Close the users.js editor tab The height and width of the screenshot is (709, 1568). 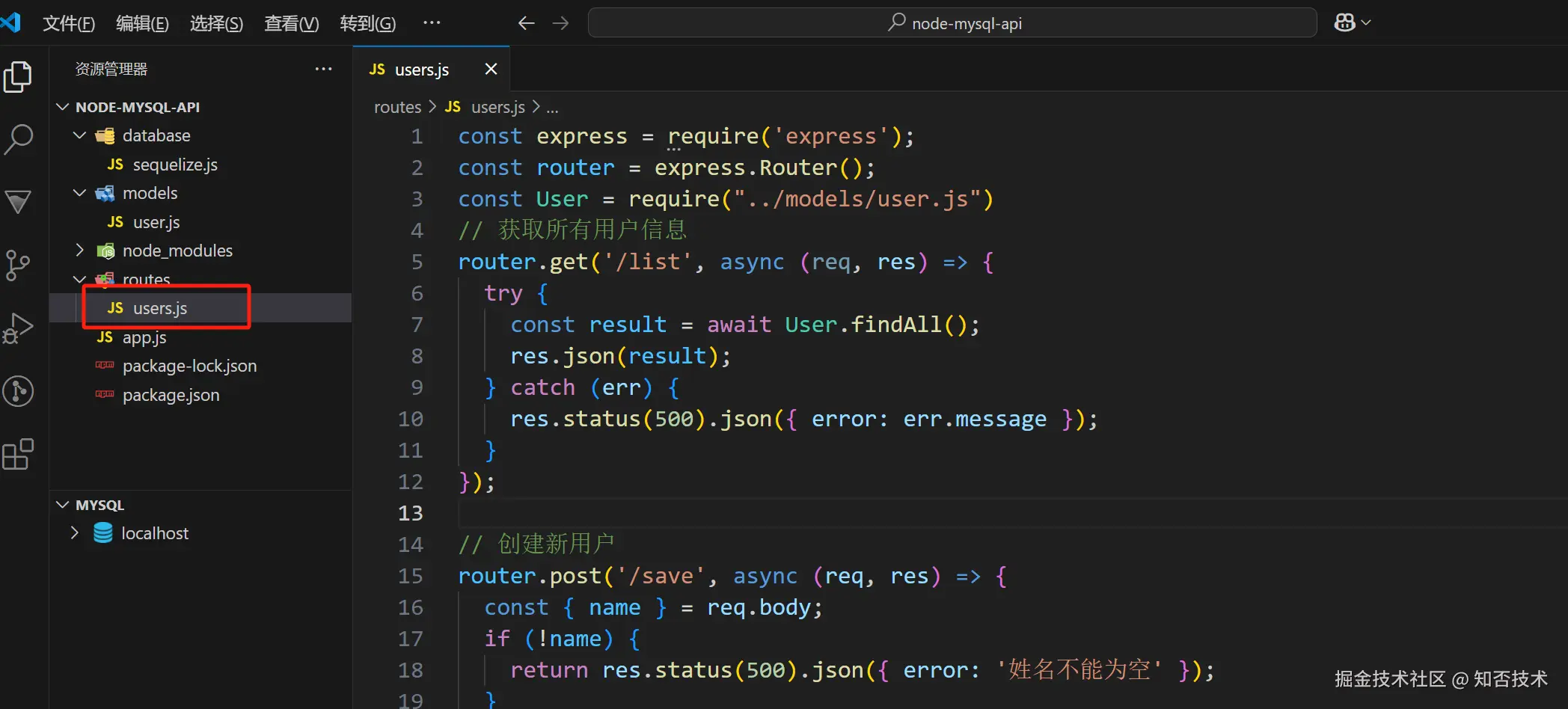pos(491,69)
